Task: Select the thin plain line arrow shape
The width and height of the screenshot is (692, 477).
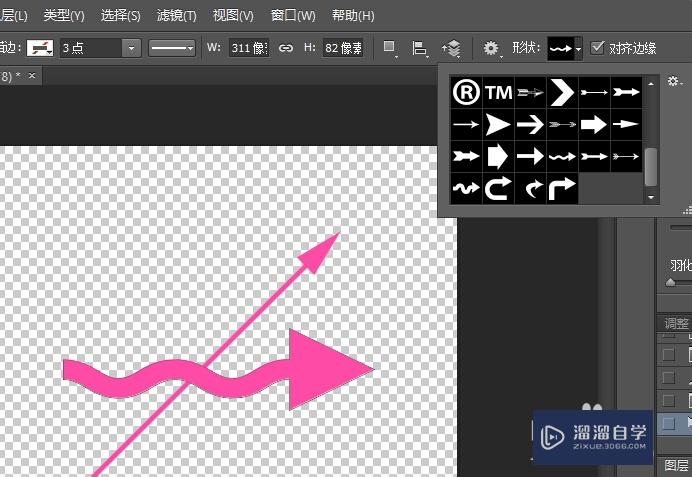Action: [466, 124]
